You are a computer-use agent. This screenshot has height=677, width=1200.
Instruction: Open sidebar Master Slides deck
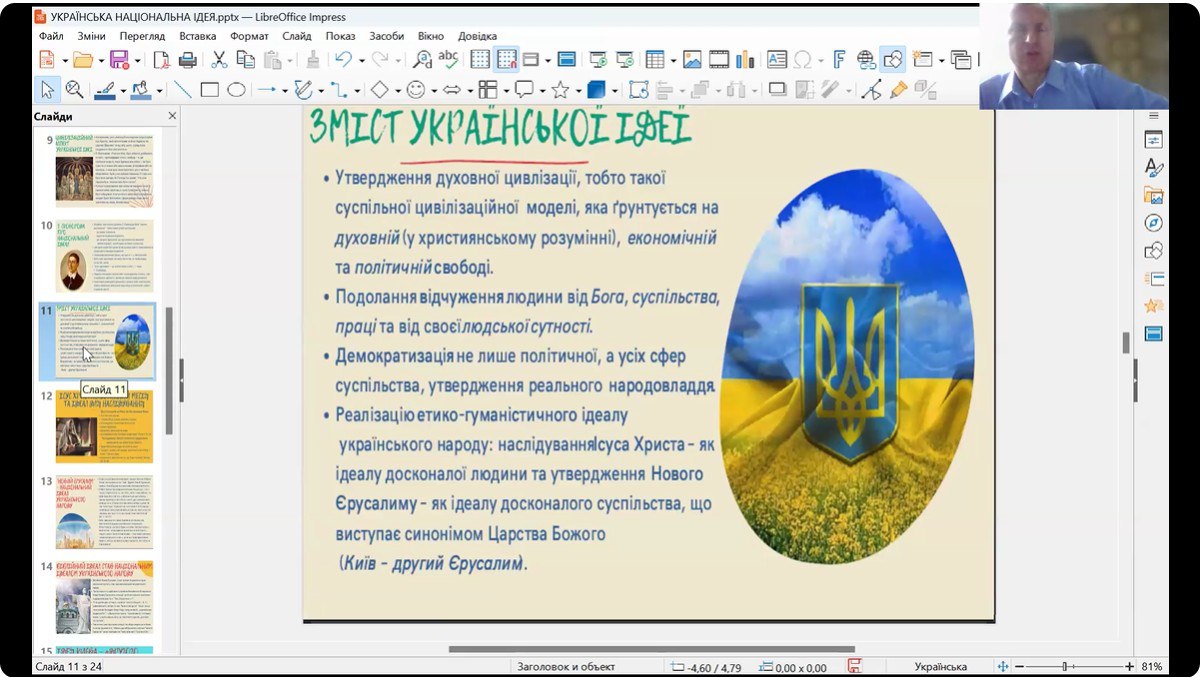click(x=1154, y=333)
